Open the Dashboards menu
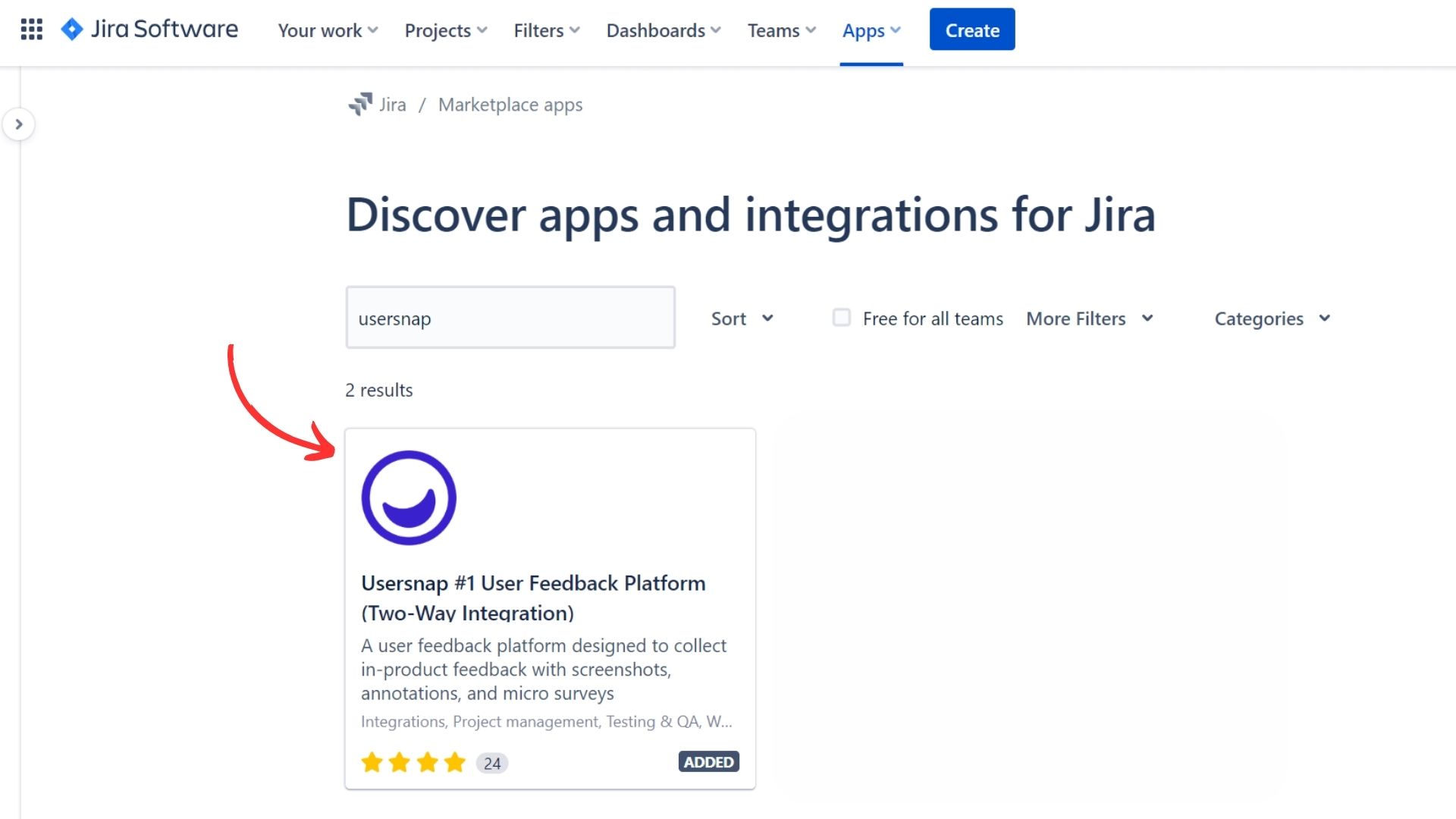 pos(663,30)
